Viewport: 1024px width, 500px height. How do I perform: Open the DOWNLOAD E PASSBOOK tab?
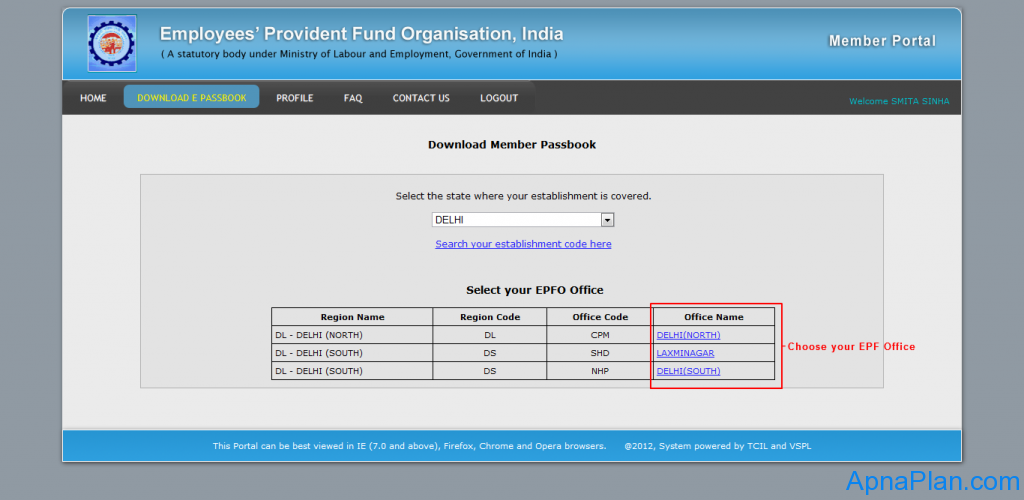pos(191,98)
